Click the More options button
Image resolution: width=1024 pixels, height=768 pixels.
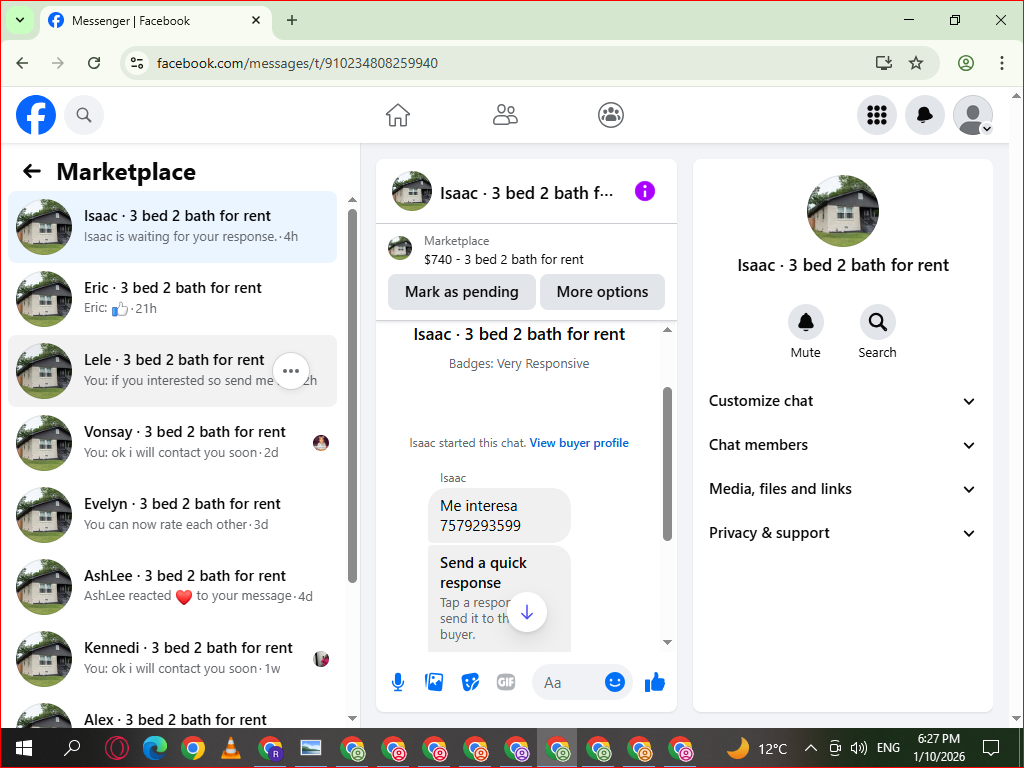tap(602, 292)
